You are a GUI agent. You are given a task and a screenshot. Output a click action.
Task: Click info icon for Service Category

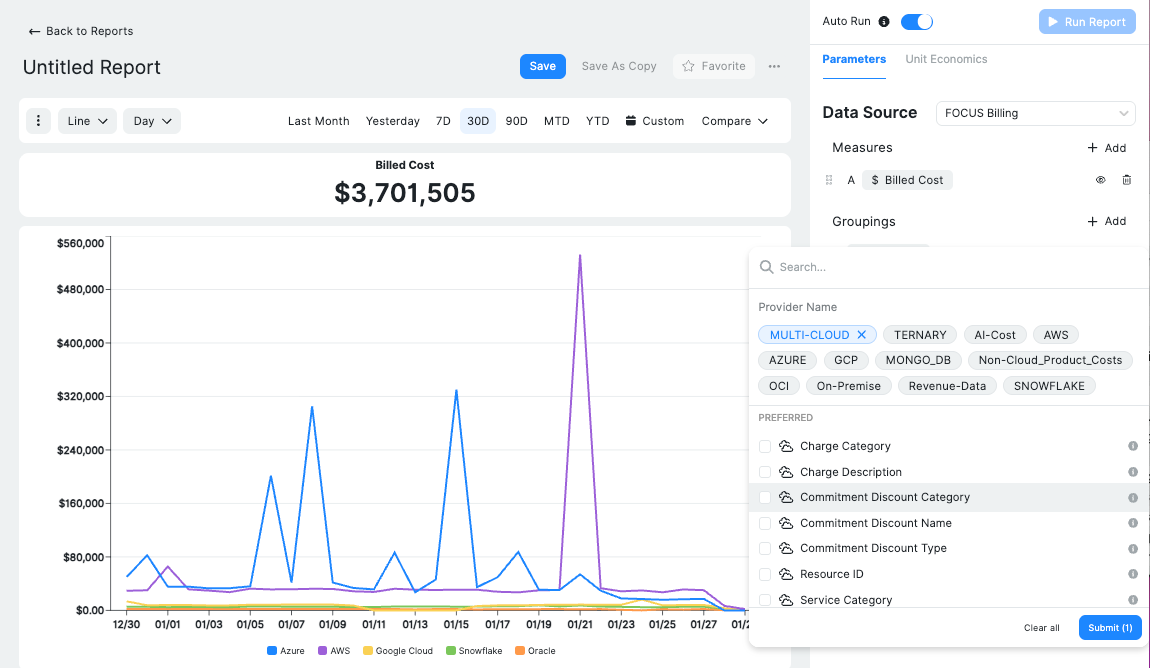(1132, 600)
